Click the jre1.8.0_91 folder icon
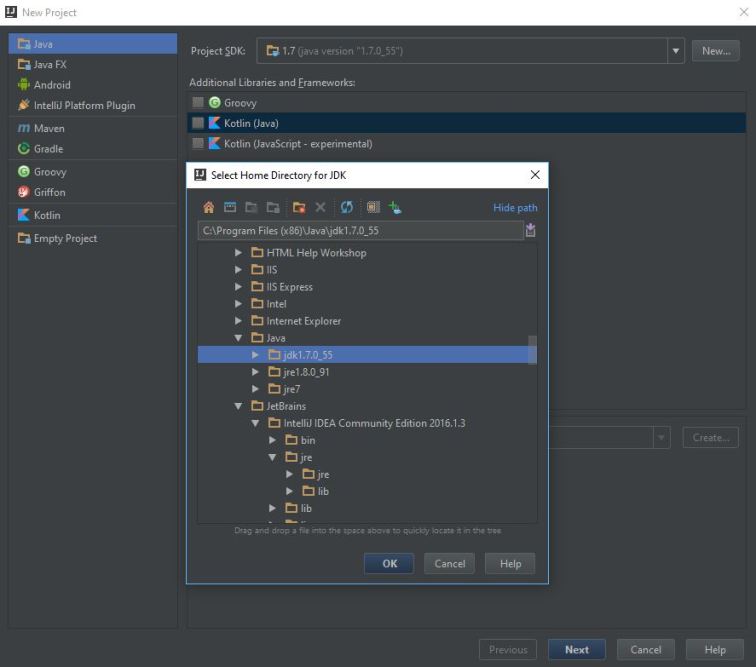756x667 pixels. tap(274, 371)
